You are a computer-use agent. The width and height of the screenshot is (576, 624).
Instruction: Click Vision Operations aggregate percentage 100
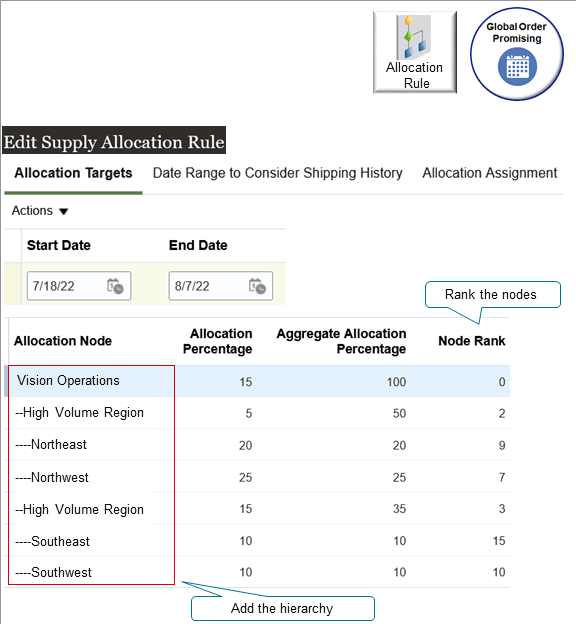click(x=396, y=382)
